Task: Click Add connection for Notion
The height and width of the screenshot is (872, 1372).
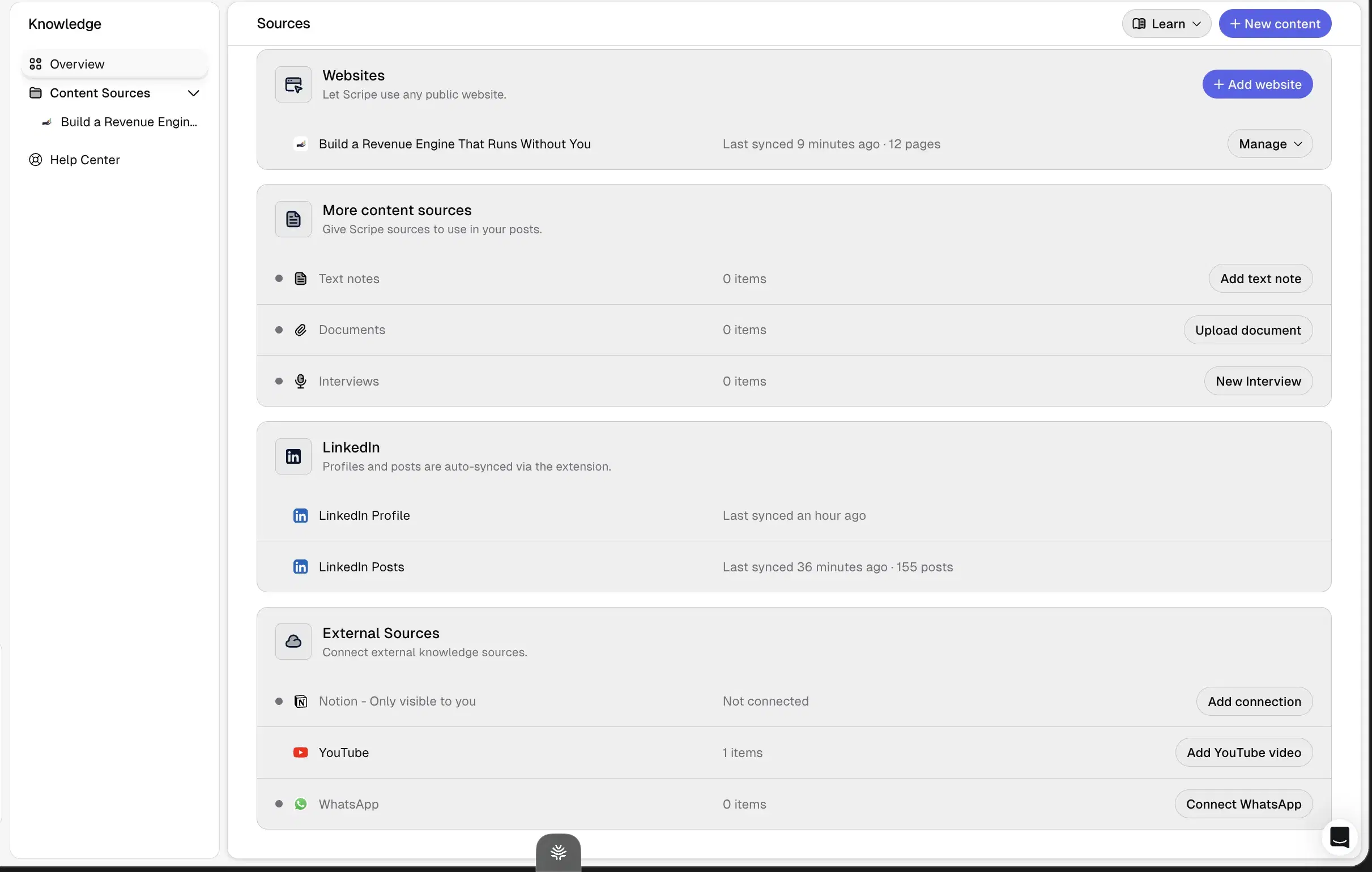Action: (1254, 701)
